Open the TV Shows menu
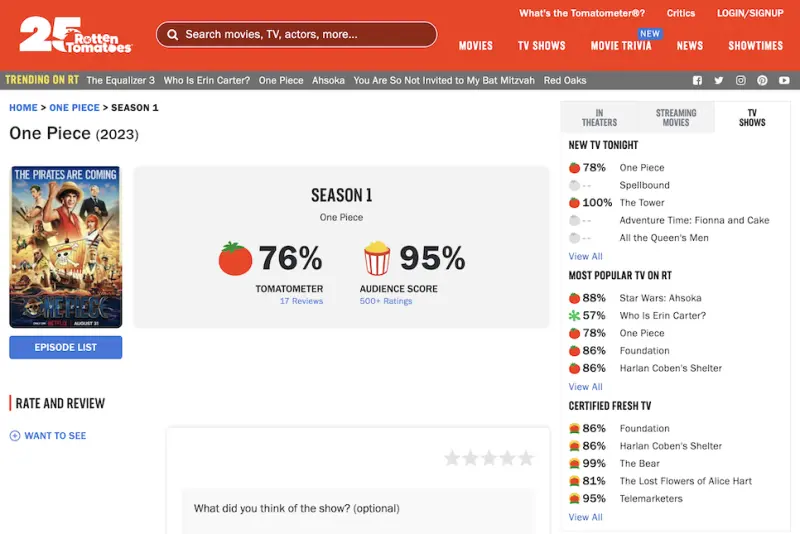 [541, 46]
